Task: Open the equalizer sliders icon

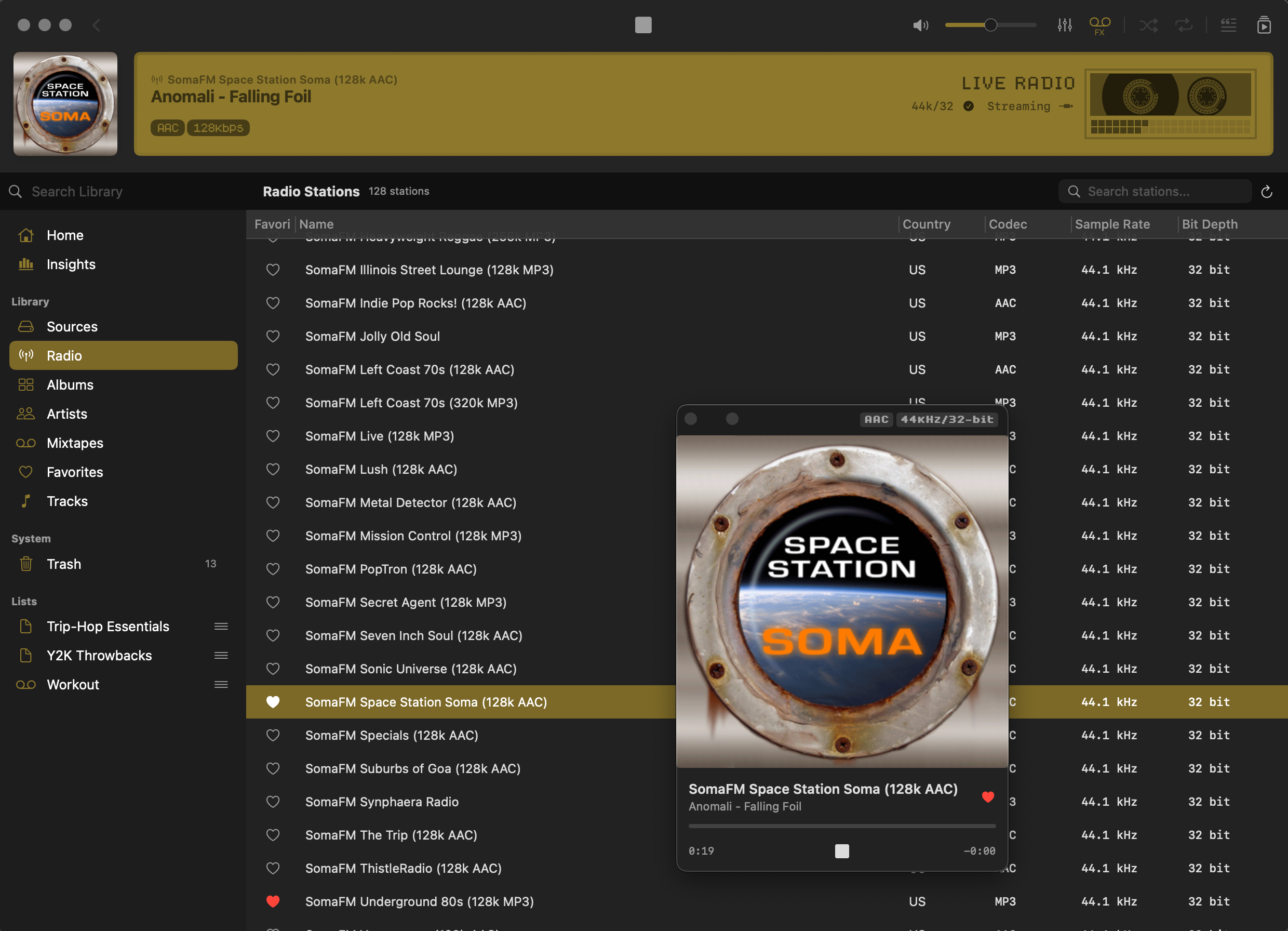Action: pyautogui.click(x=1064, y=25)
